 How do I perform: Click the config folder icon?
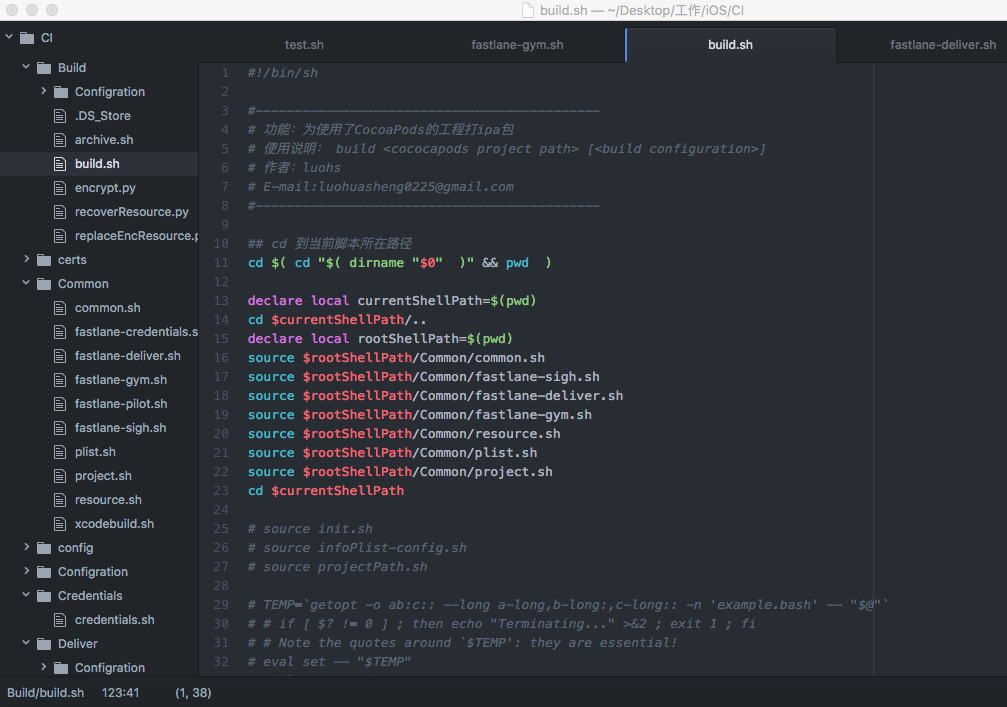(x=44, y=548)
